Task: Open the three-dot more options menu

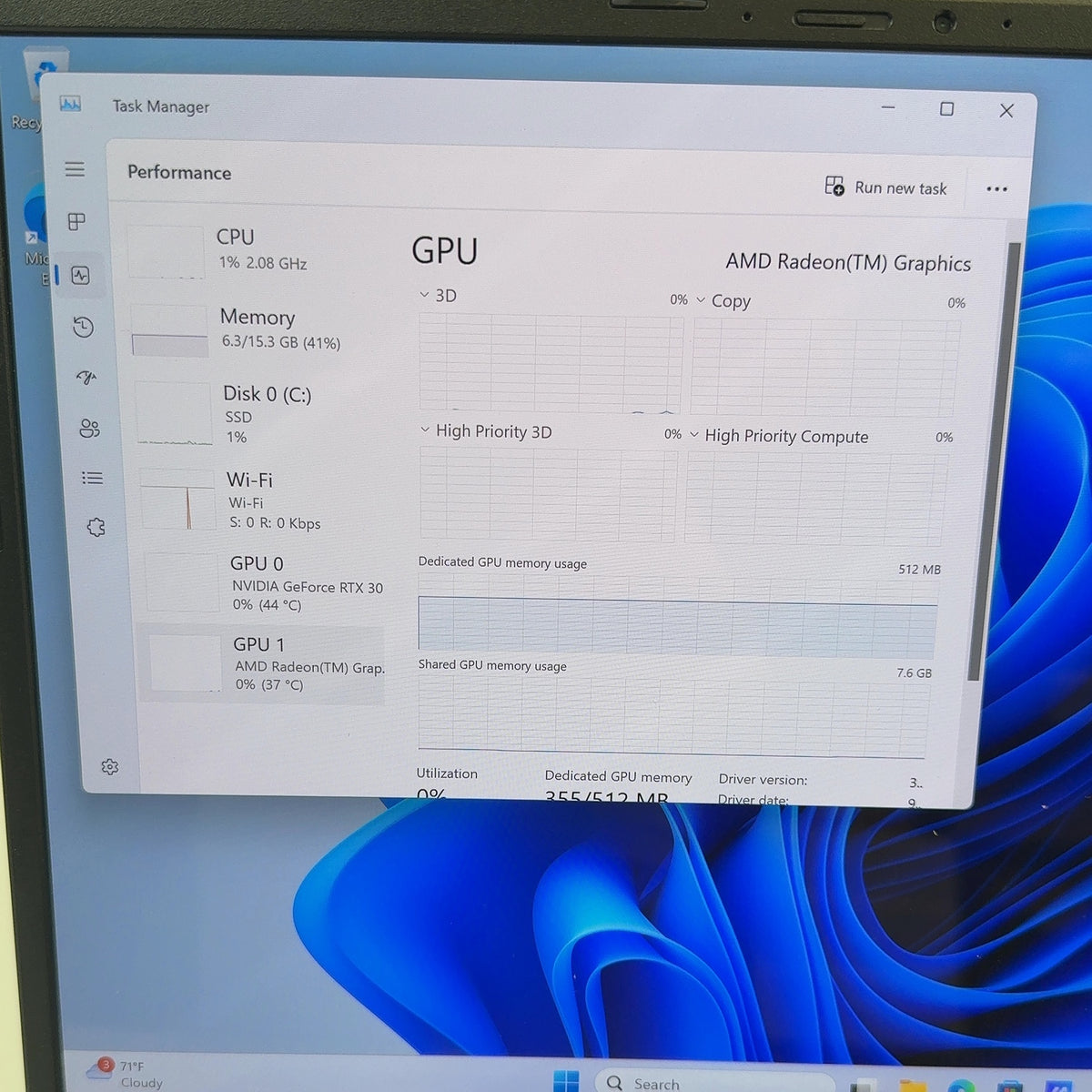Action: [996, 189]
